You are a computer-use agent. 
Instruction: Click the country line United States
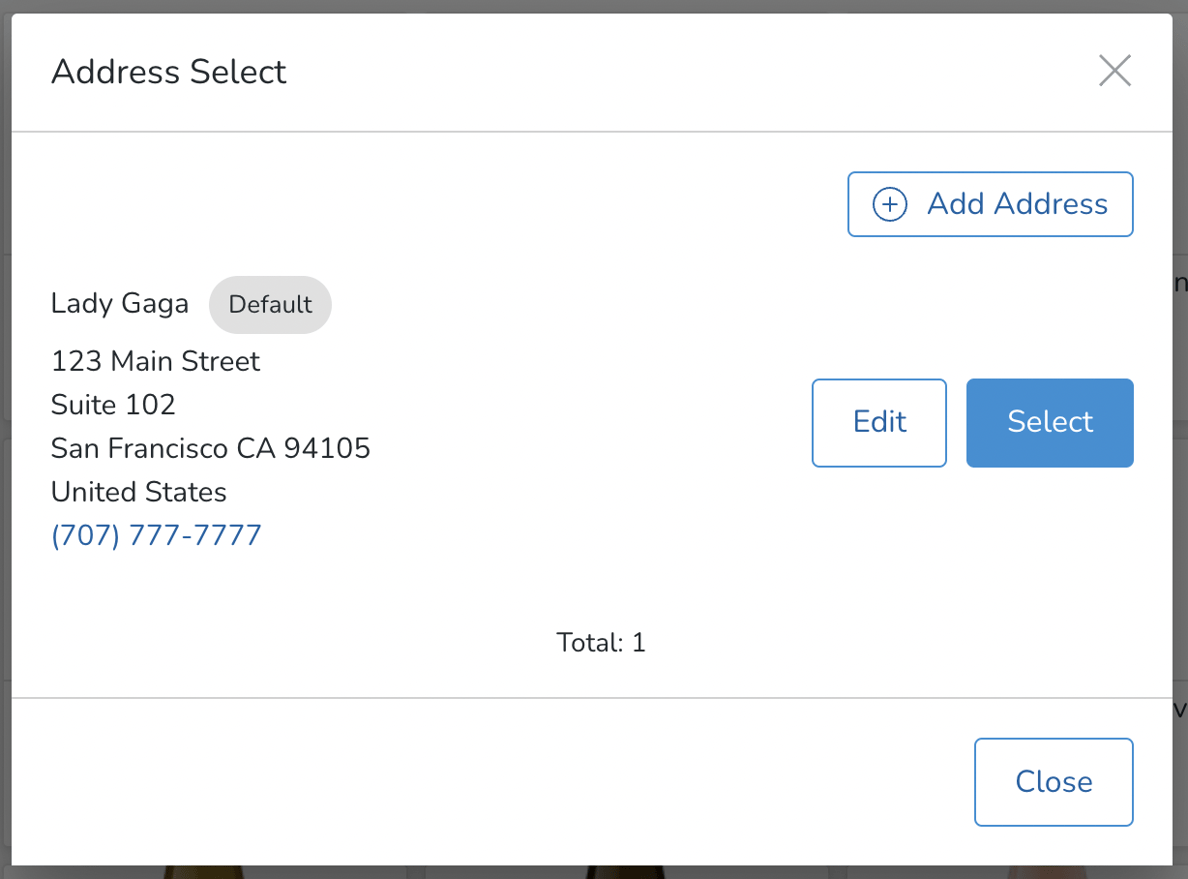[x=138, y=492]
